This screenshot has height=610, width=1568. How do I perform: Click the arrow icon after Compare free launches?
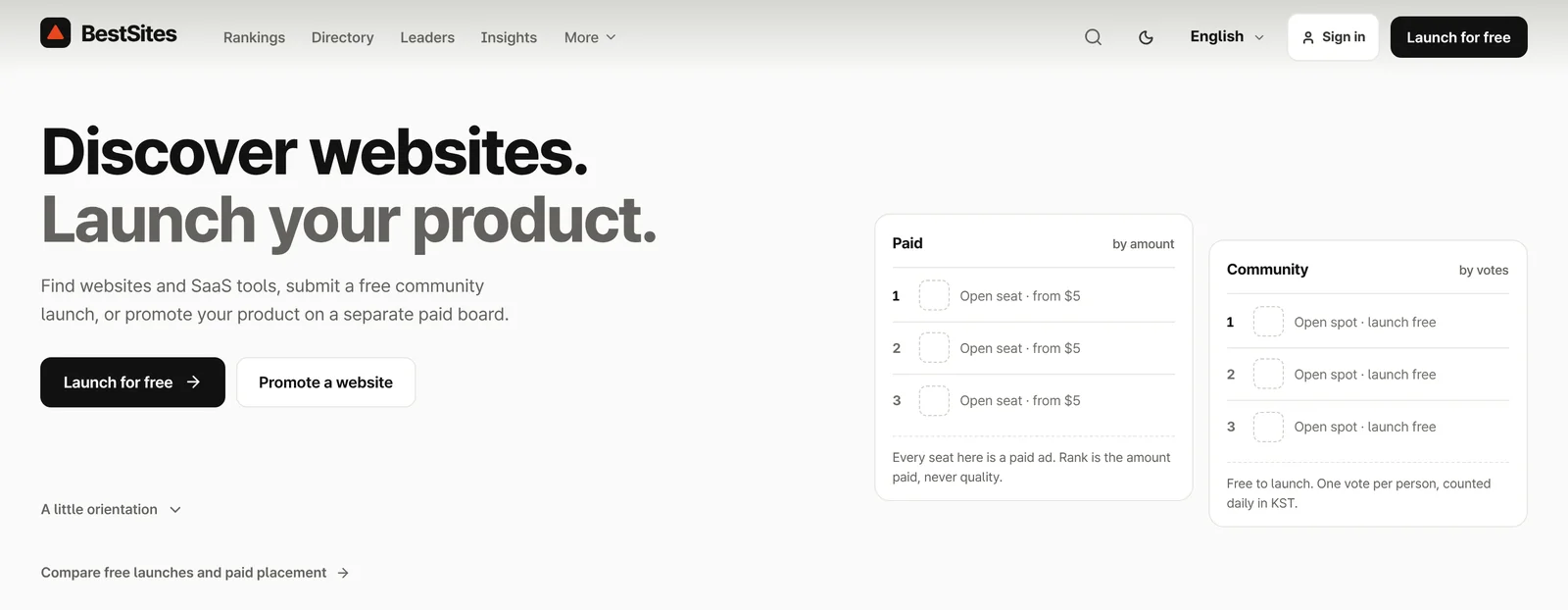[343, 573]
